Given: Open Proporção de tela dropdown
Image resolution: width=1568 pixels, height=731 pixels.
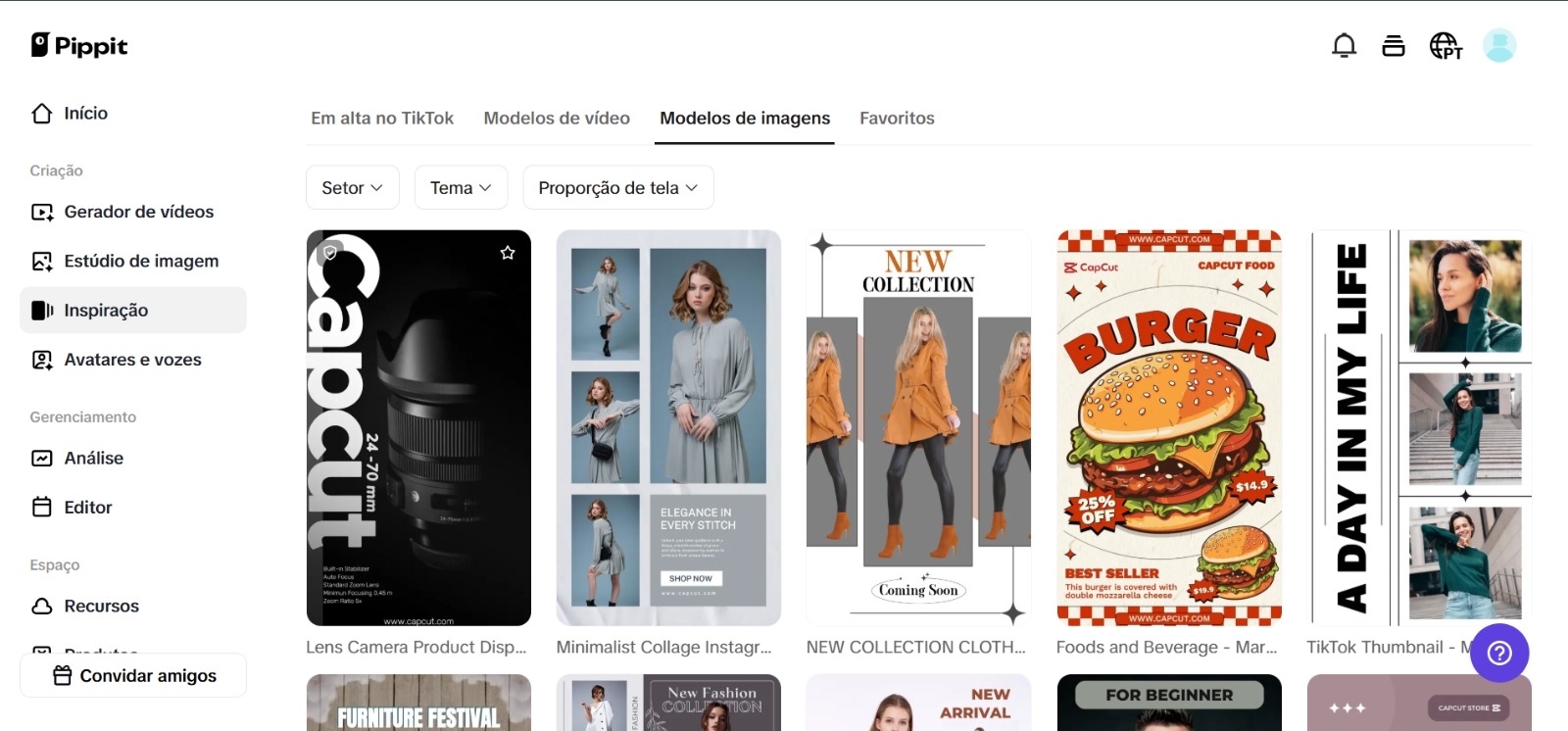Looking at the screenshot, I should click(x=617, y=187).
